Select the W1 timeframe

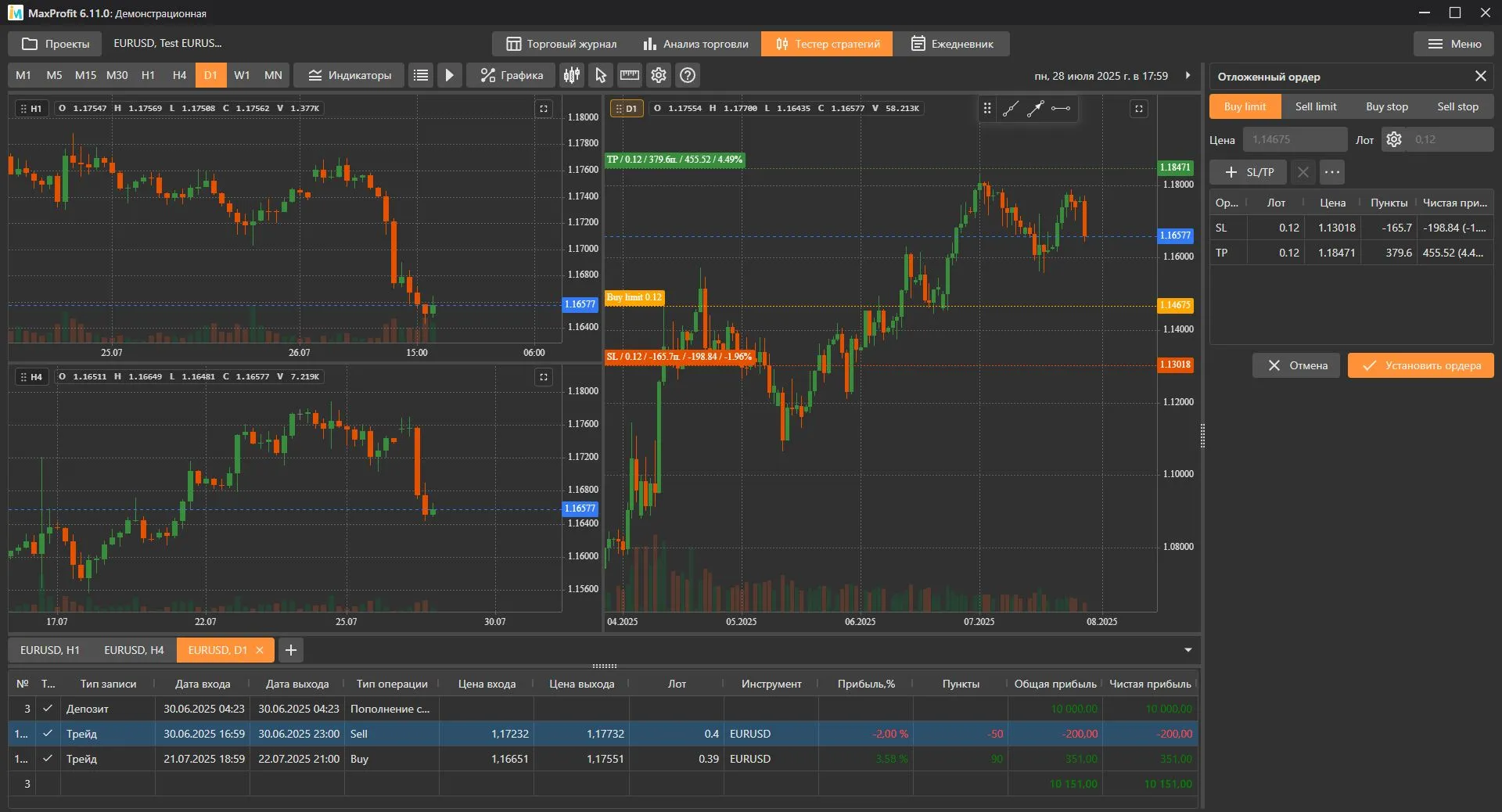click(242, 75)
